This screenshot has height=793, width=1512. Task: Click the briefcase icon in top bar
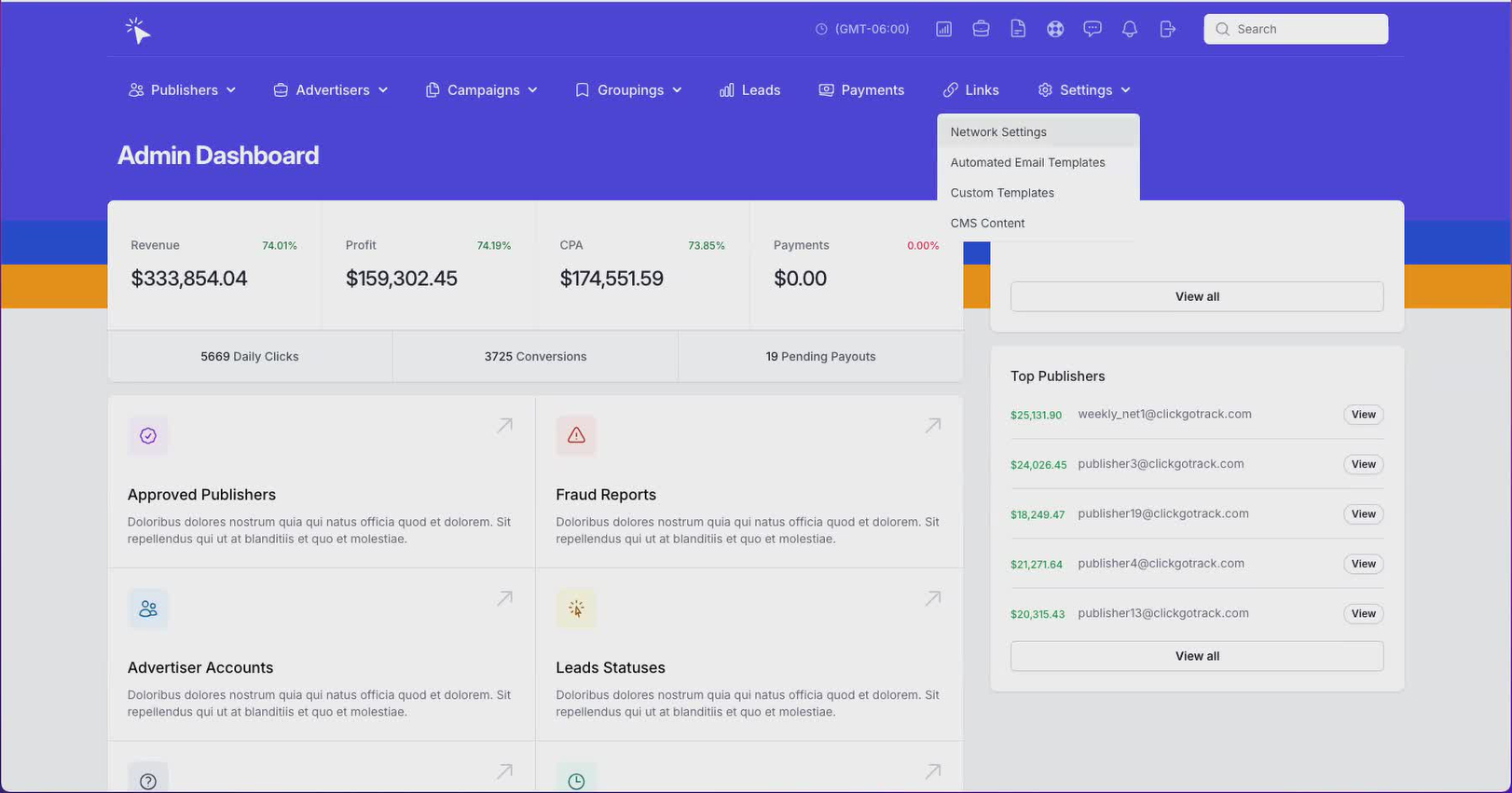click(981, 29)
